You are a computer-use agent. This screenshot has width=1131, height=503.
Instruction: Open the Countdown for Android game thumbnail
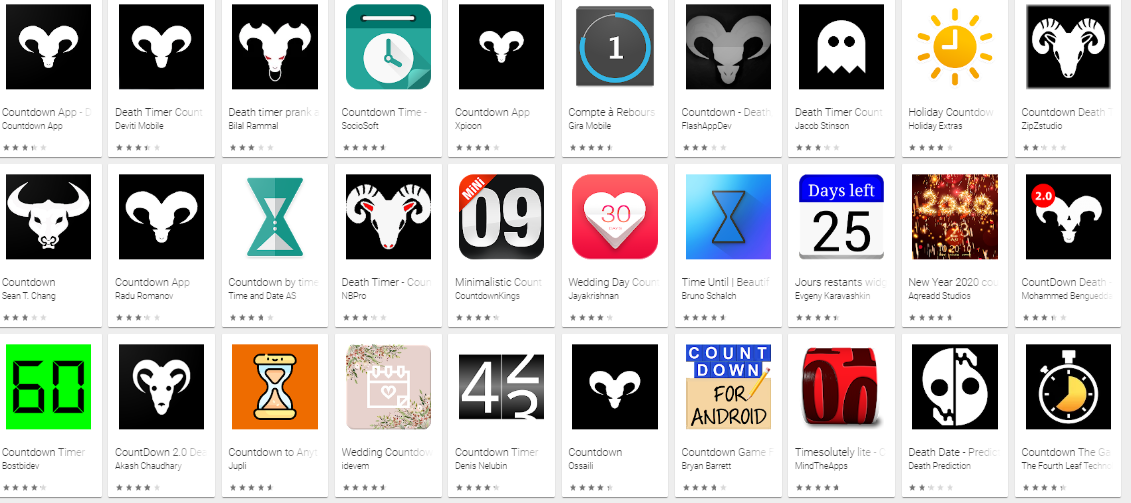[728, 387]
